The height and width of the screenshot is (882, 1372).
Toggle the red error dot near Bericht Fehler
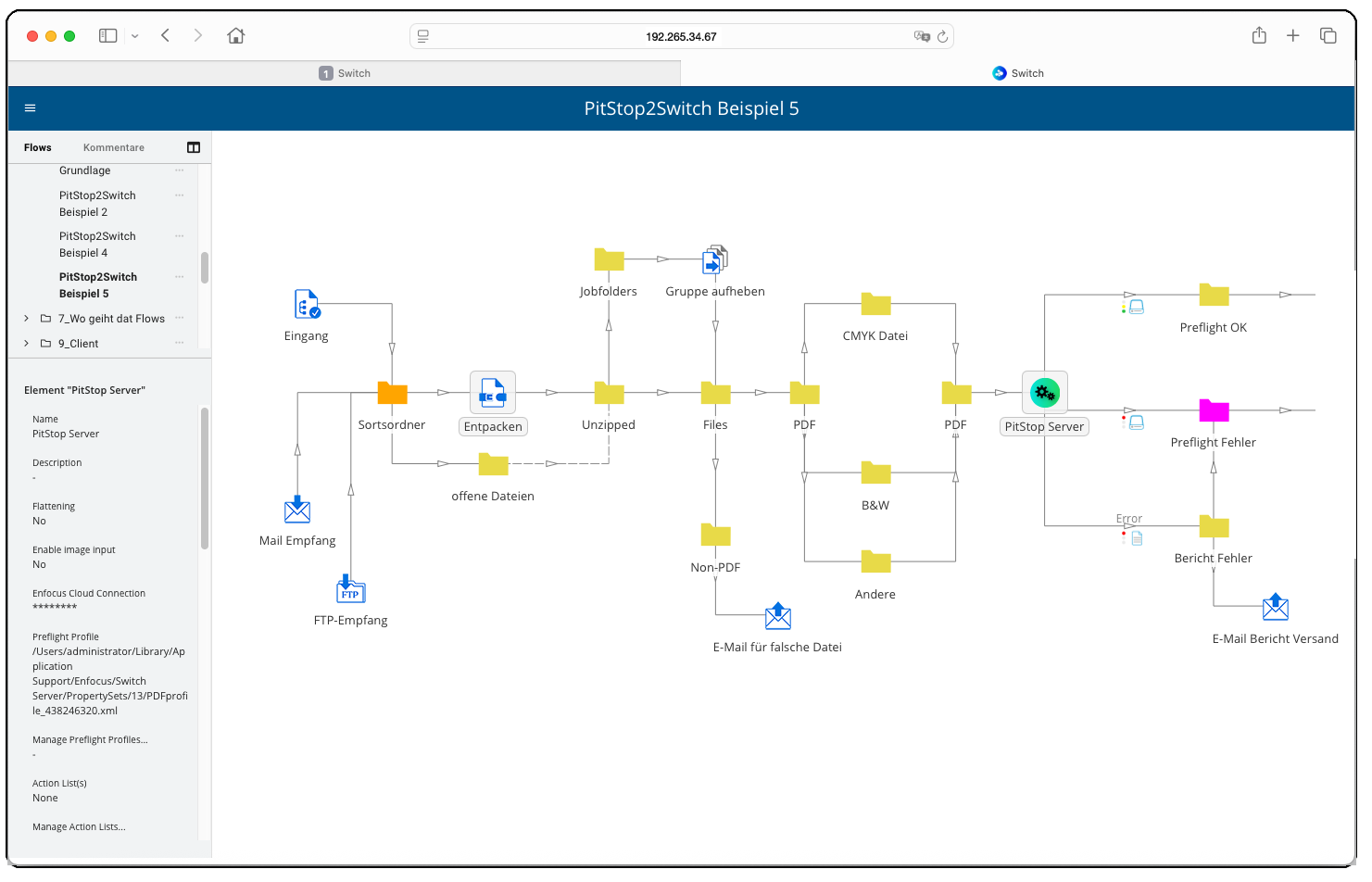coord(1124,535)
